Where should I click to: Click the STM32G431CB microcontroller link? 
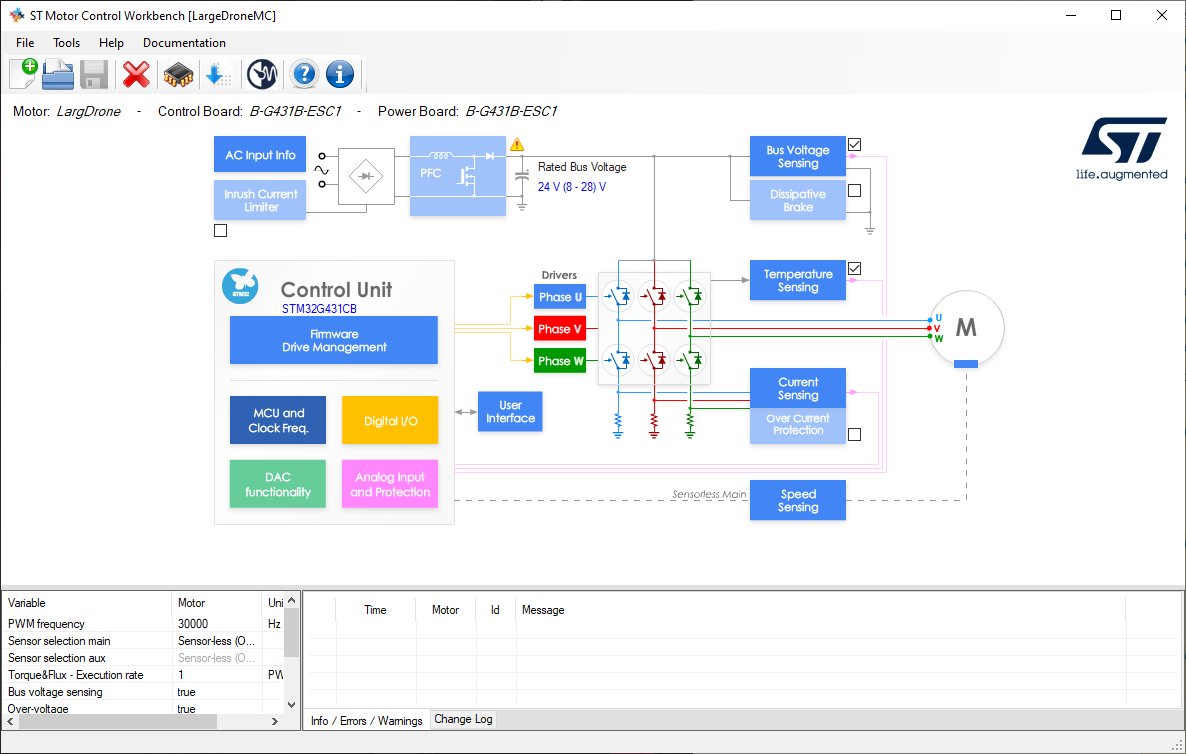tap(319, 309)
